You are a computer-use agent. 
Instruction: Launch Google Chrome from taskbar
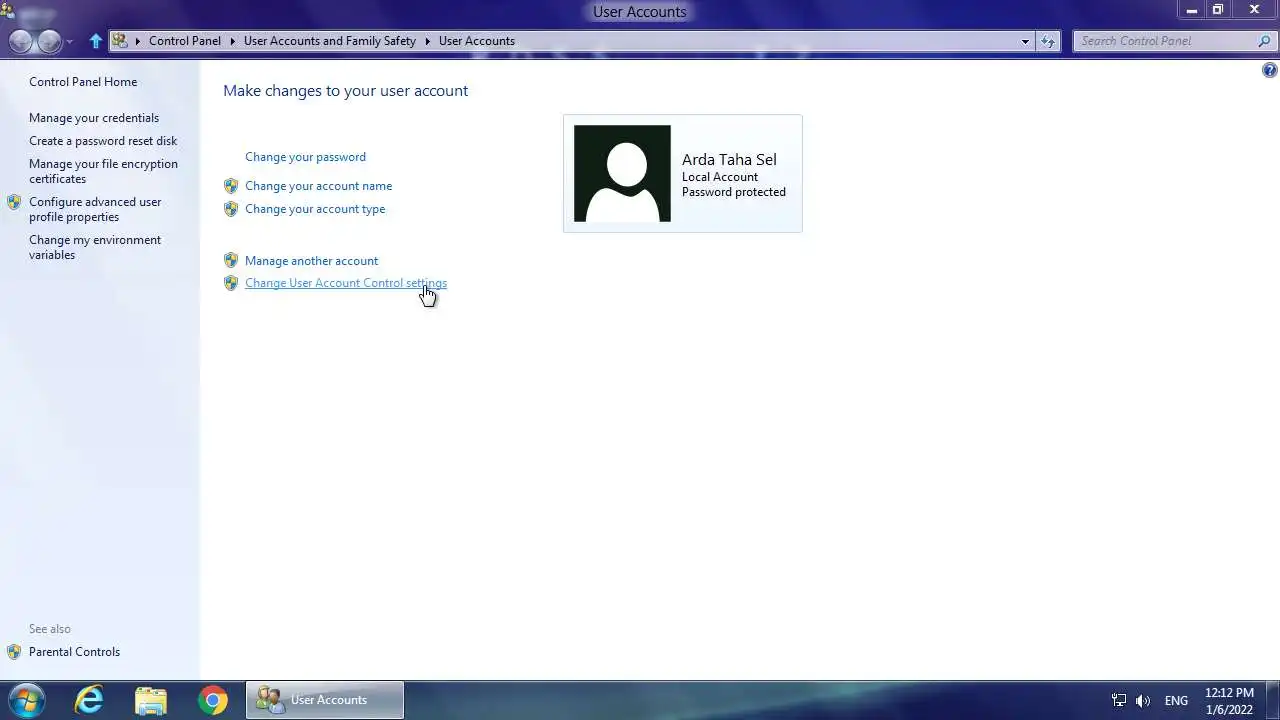click(x=212, y=700)
